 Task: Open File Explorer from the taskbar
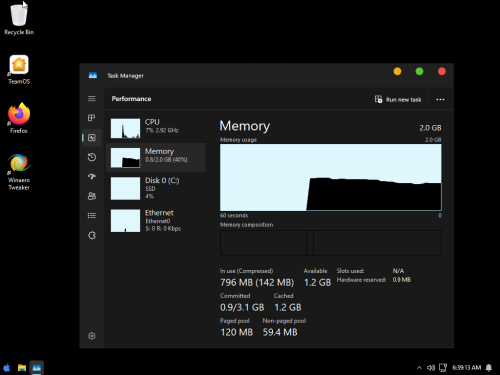click(22, 368)
